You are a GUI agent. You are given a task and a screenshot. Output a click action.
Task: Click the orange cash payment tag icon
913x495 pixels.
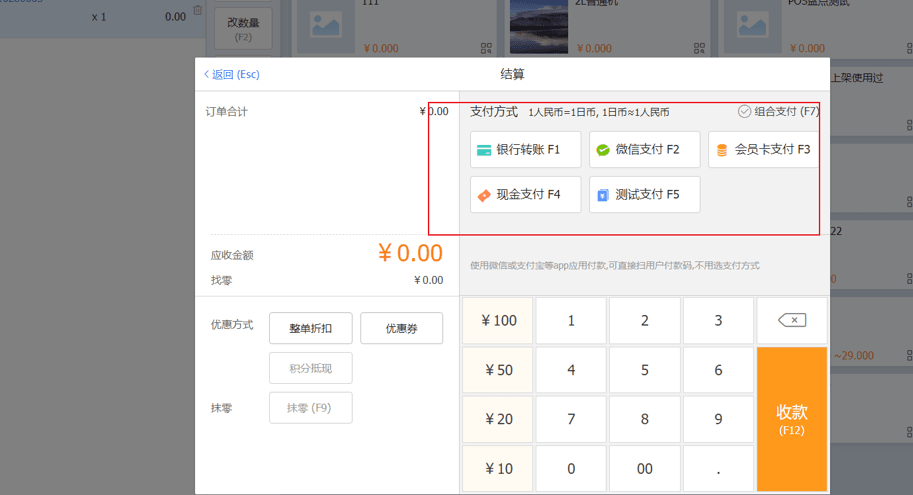(x=484, y=196)
